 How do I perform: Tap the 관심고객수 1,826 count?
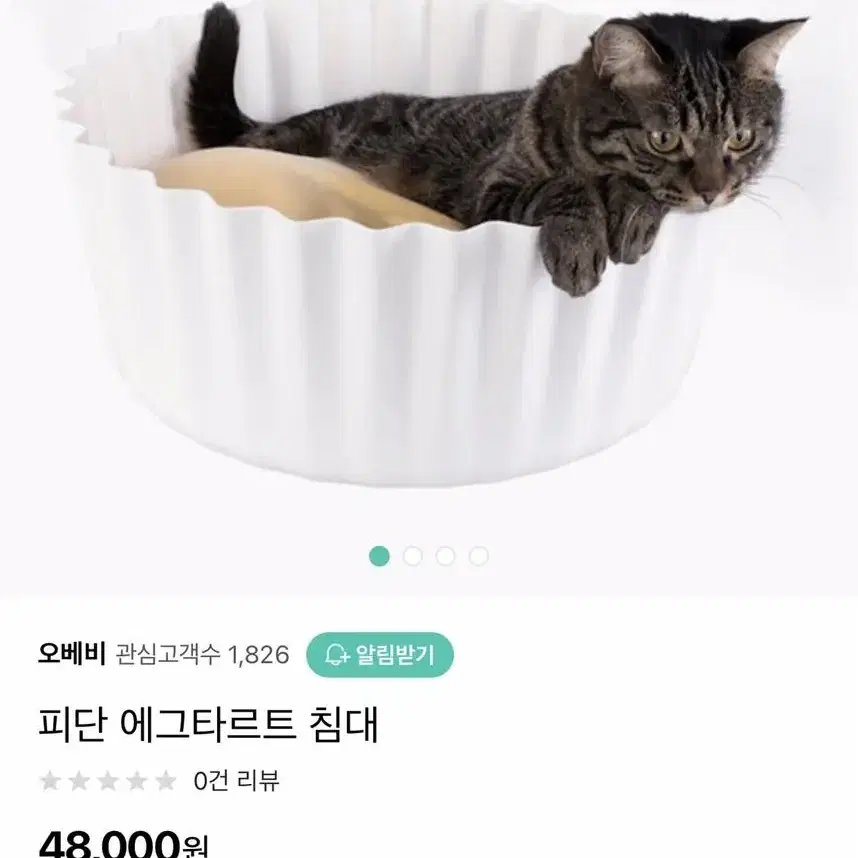(202, 654)
